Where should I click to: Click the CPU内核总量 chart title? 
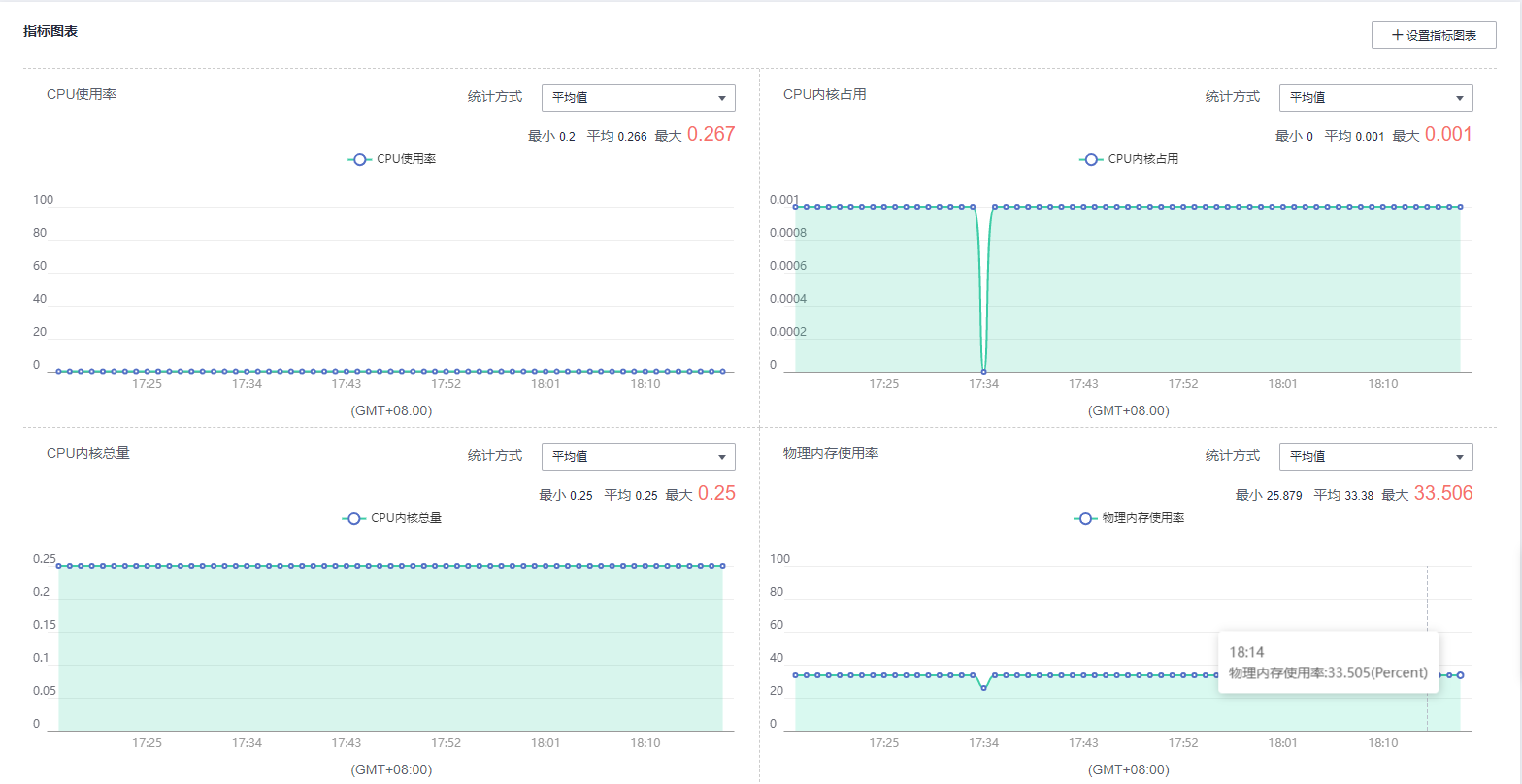[88, 454]
